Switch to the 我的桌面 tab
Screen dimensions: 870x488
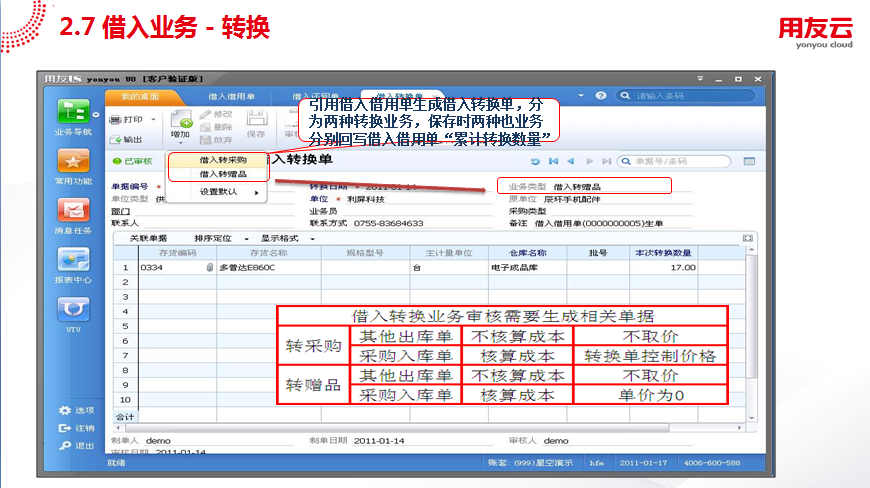[x=140, y=96]
